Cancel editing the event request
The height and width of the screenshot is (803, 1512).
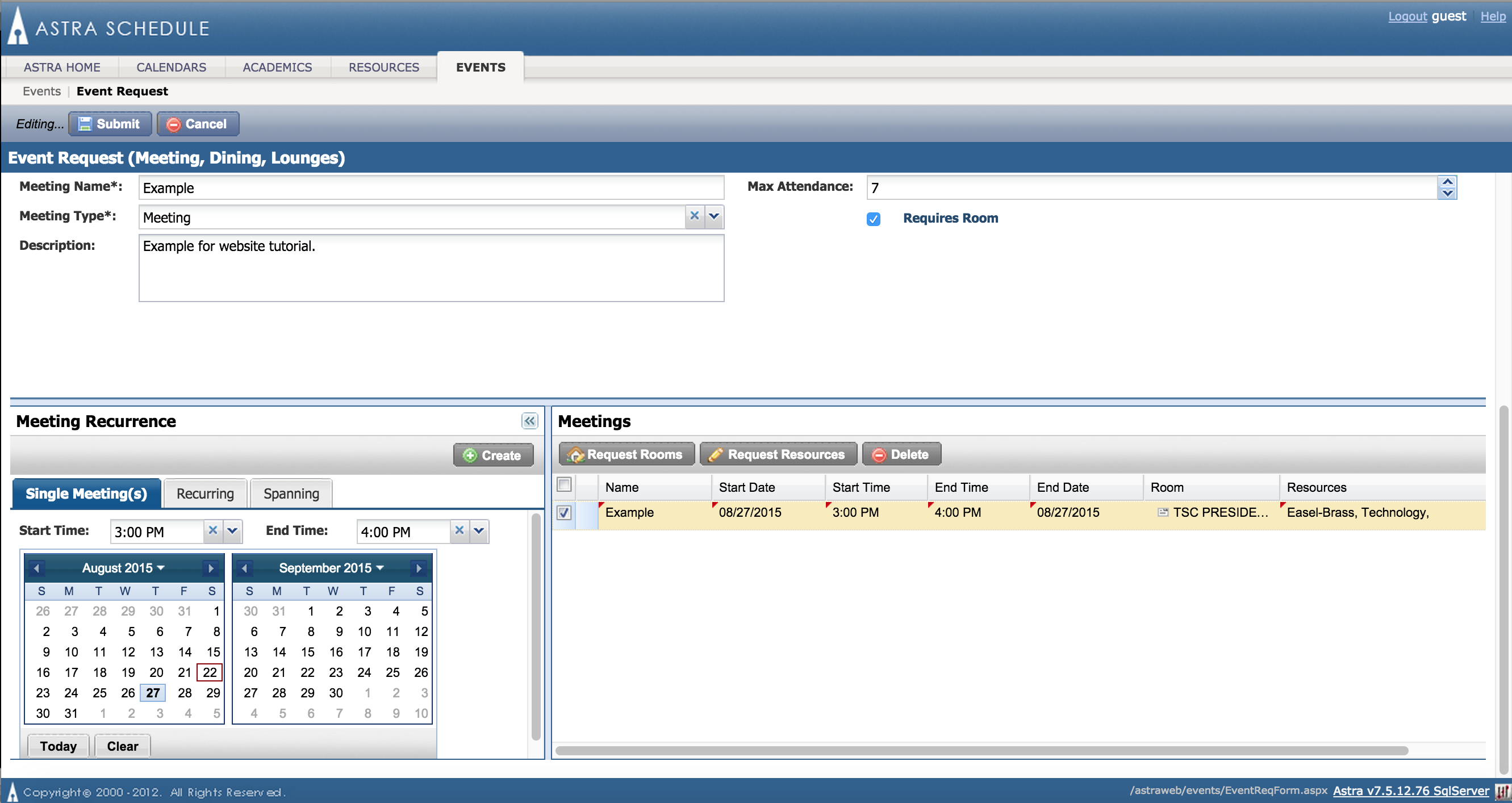tap(198, 124)
